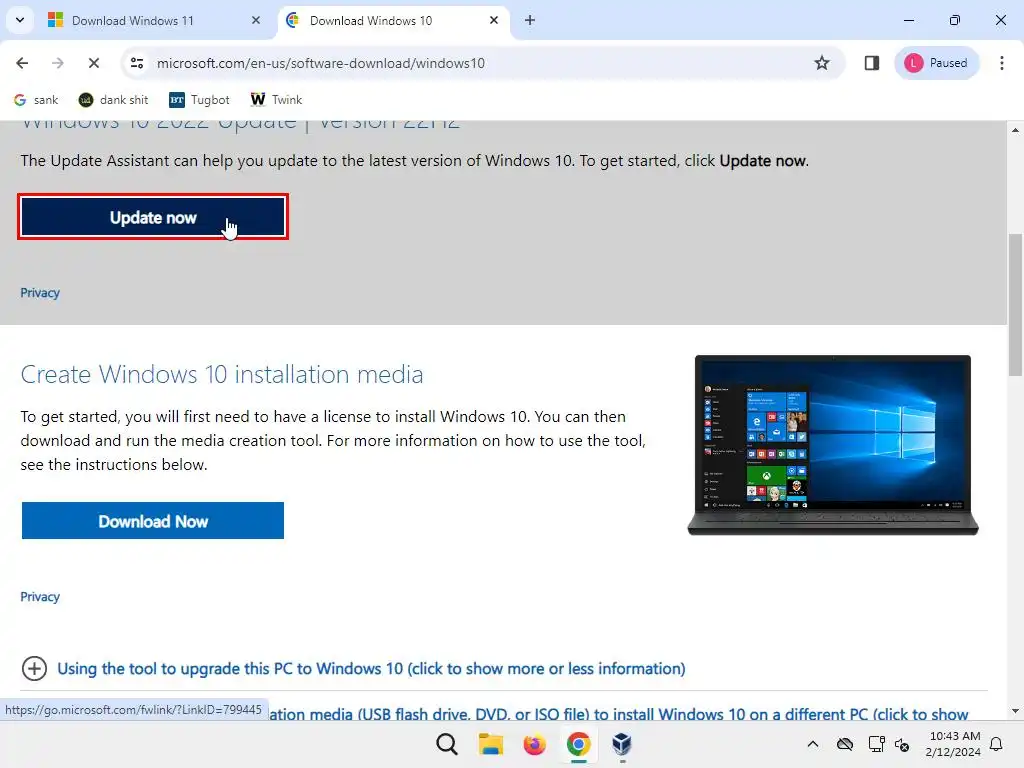Open VirtualBox from the taskbar
This screenshot has height=768, width=1024.
(622, 744)
